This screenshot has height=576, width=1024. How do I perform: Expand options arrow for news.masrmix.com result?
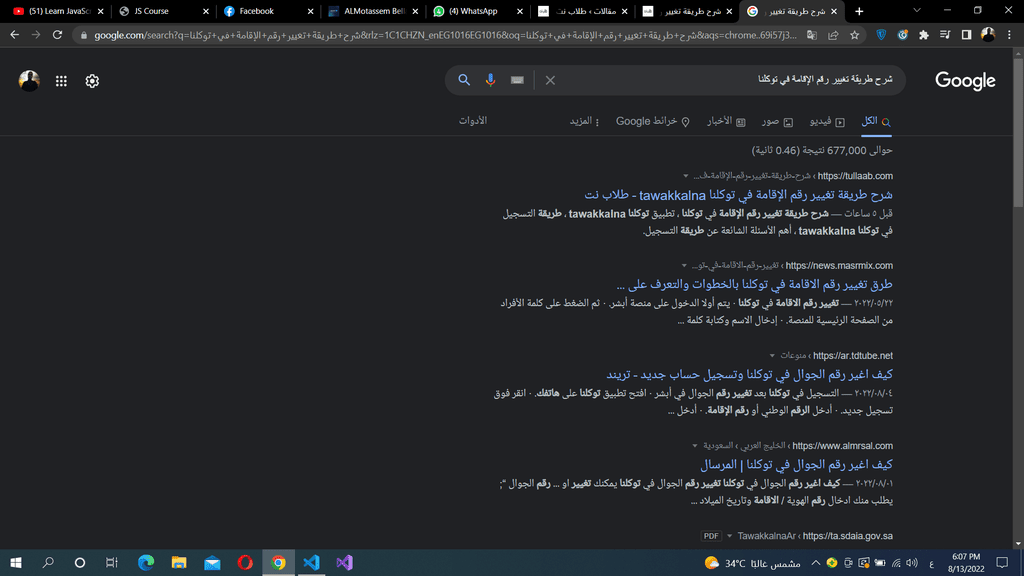pos(684,266)
